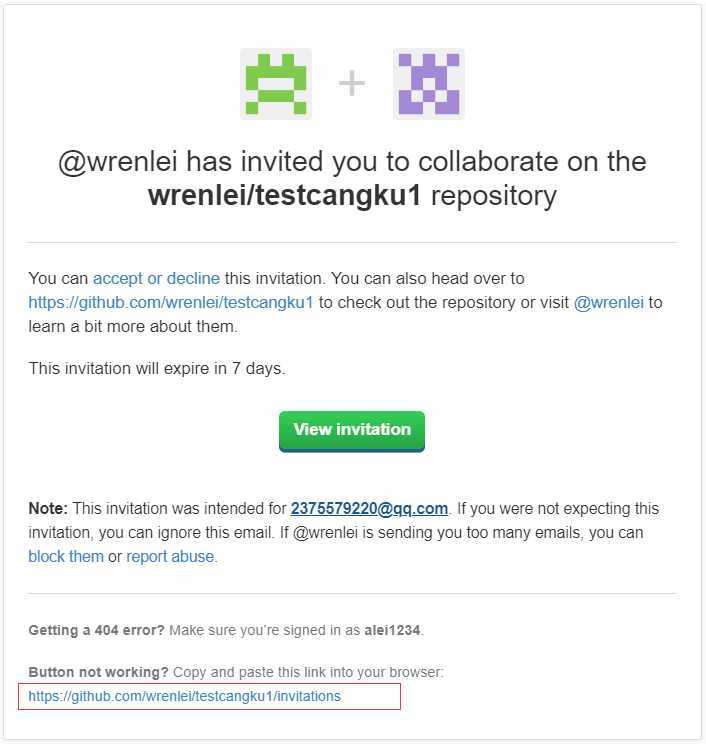Click the gray plus sign between avatars

(352, 83)
